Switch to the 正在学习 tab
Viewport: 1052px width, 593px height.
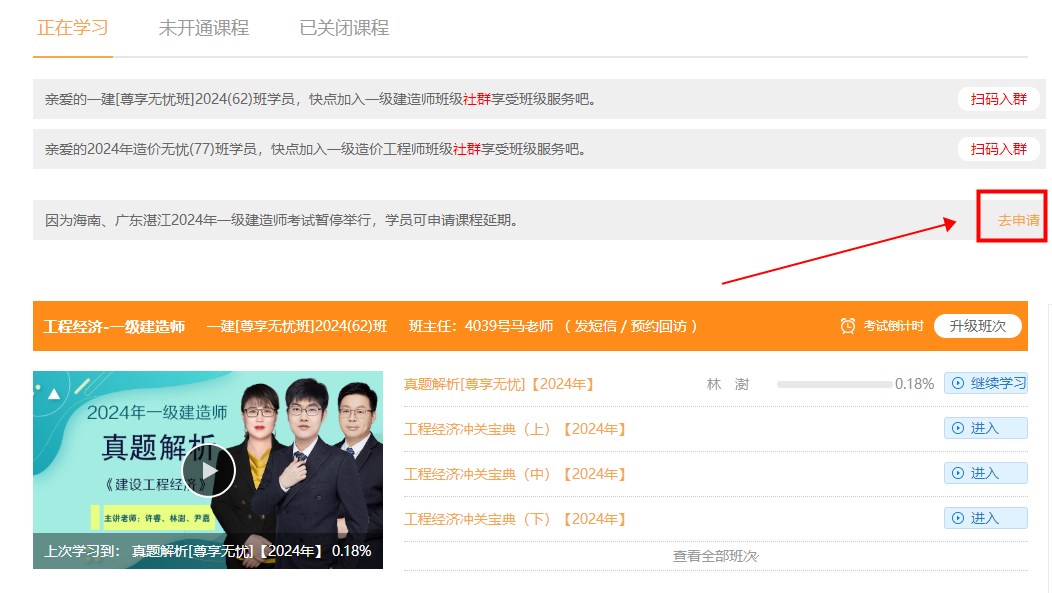tap(72, 28)
